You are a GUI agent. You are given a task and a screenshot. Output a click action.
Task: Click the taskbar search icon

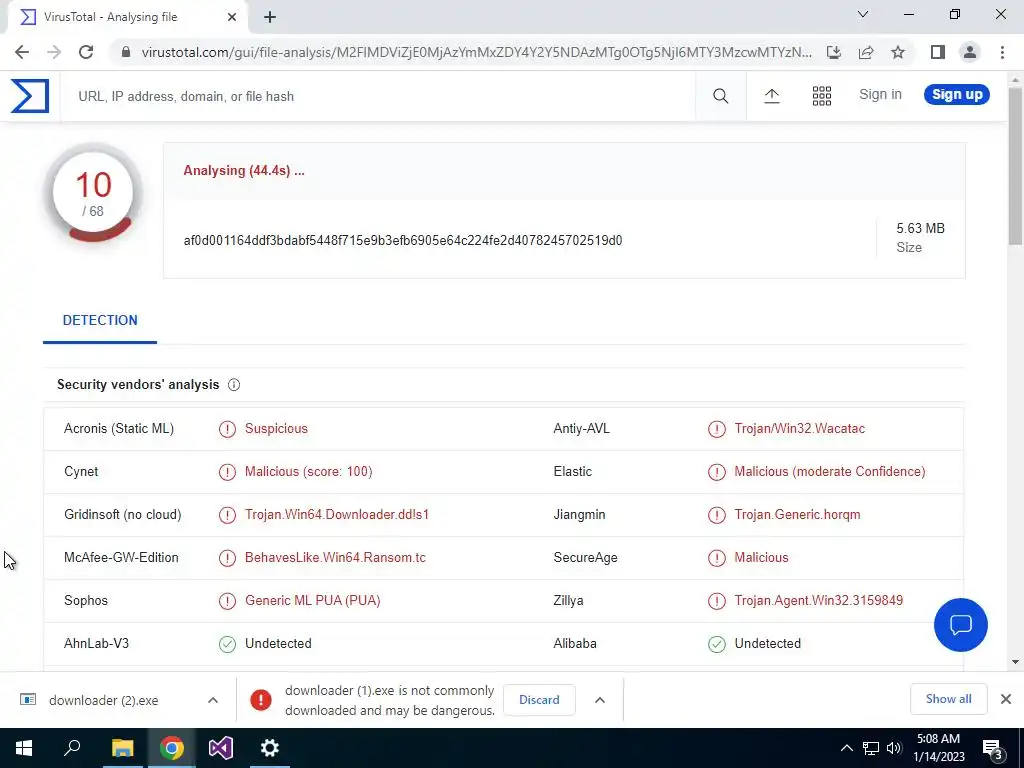coord(72,748)
